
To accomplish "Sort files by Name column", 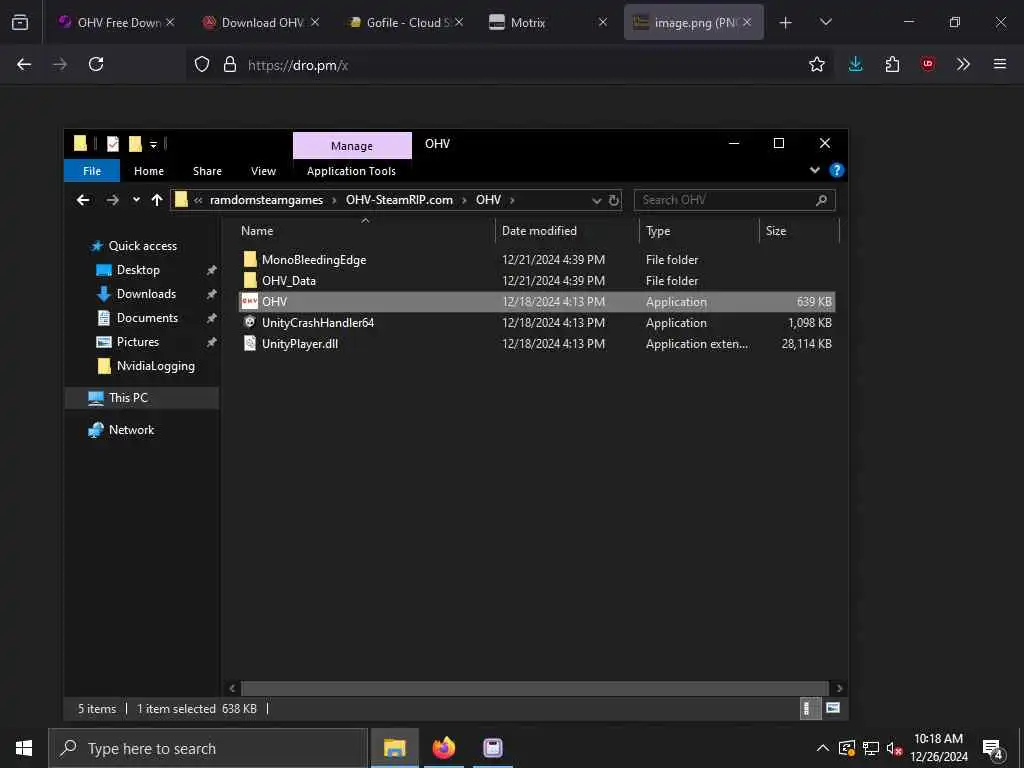I will 257,231.
